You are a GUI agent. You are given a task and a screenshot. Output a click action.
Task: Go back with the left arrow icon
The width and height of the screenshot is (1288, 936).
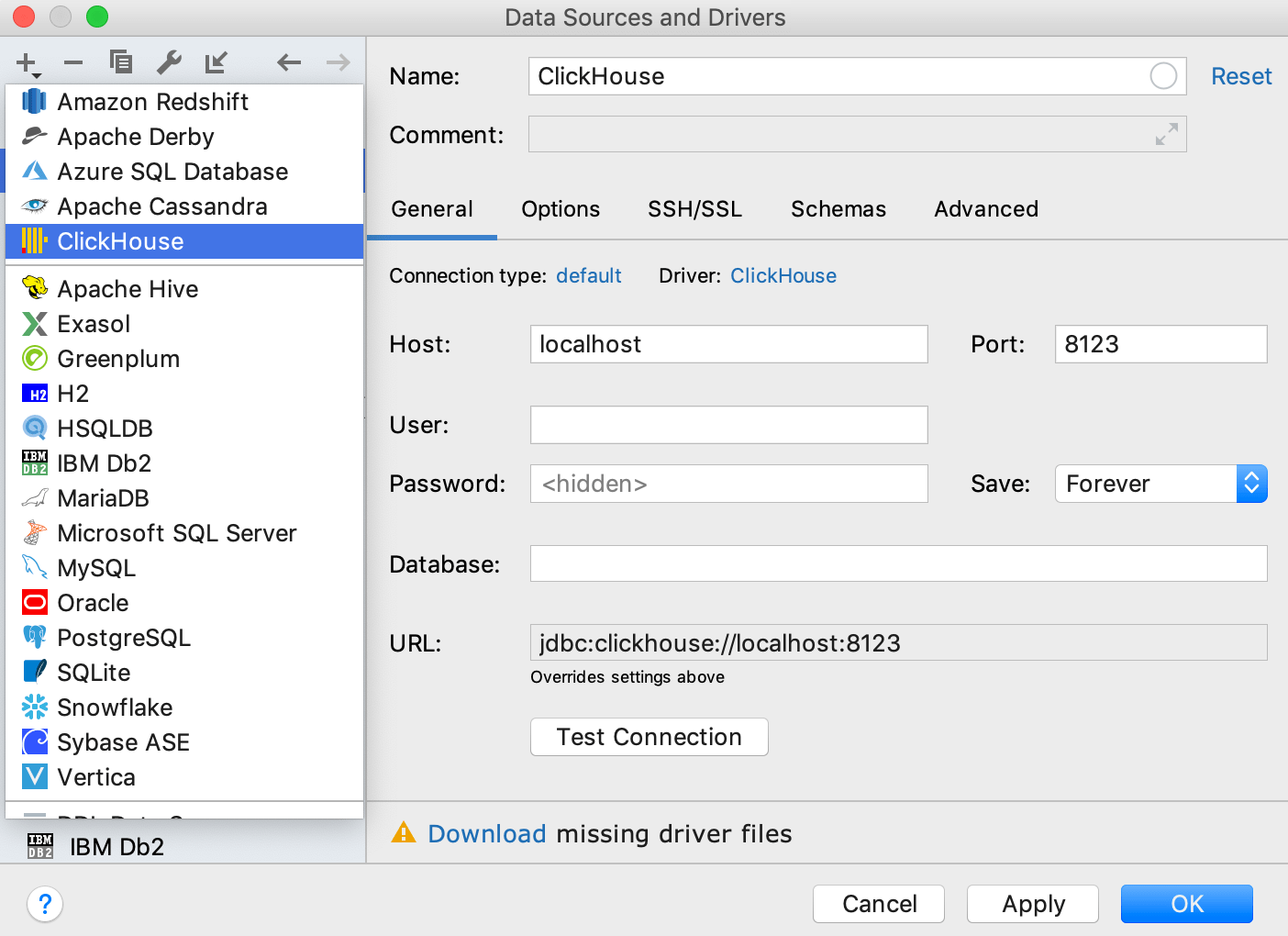[289, 62]
